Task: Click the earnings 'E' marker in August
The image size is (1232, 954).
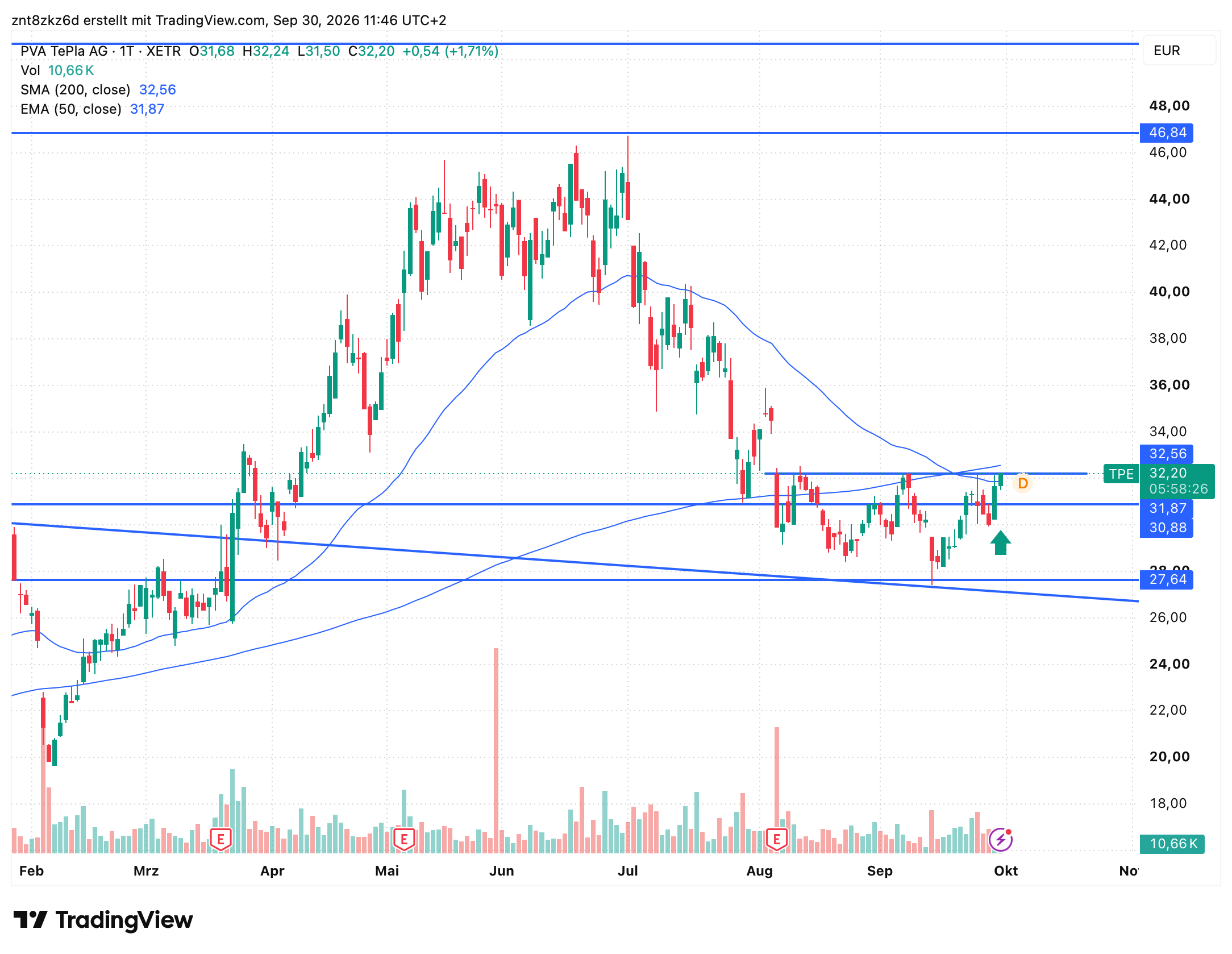Action: click(776, 839)
